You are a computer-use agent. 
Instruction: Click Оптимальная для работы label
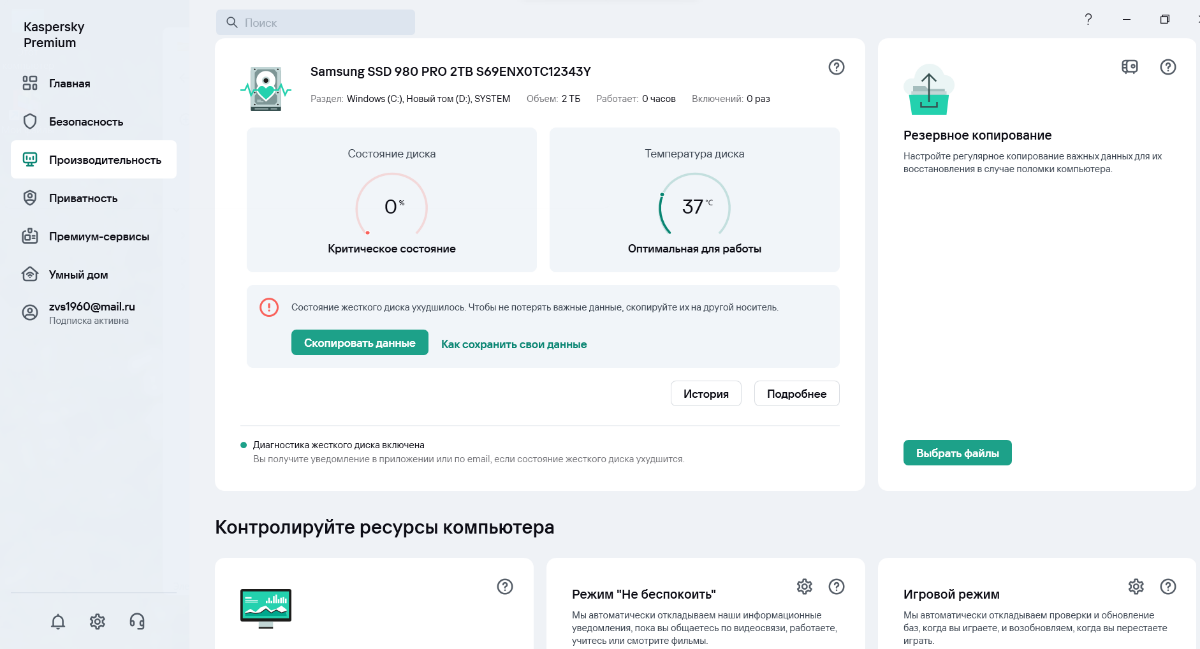coord(694,249)
